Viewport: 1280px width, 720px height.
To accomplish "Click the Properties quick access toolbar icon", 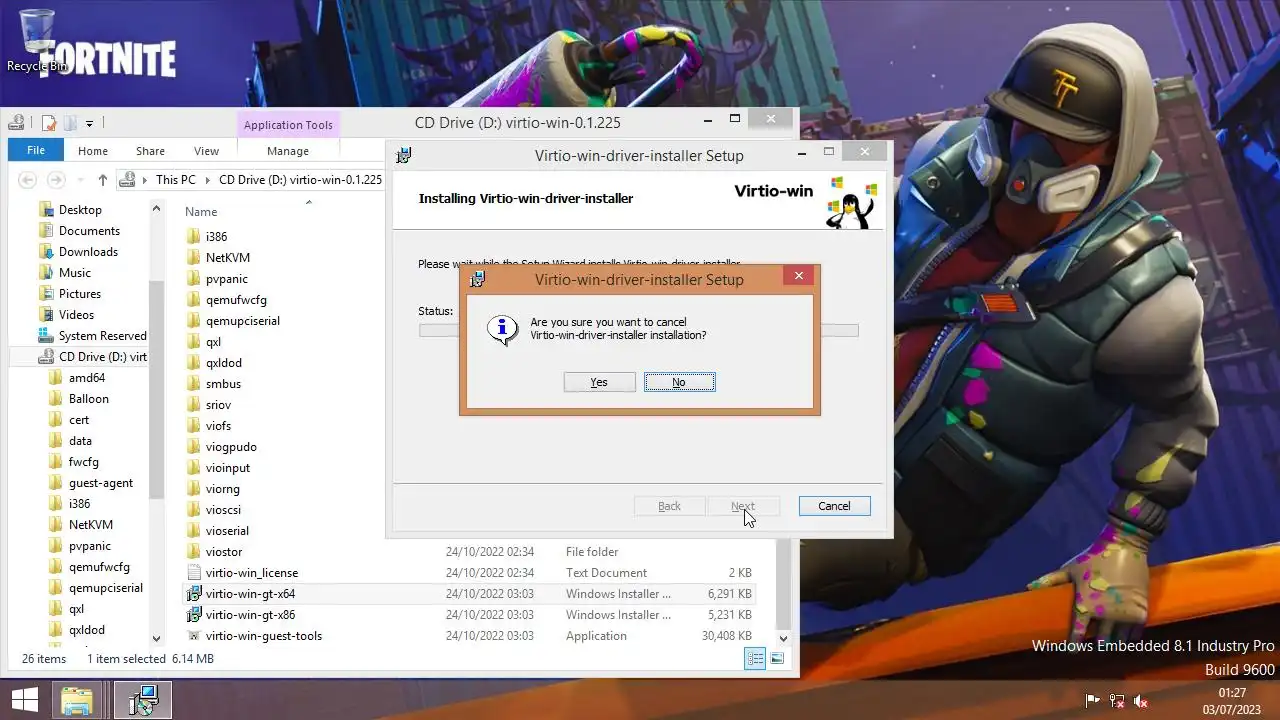I will tap(48, 123).
